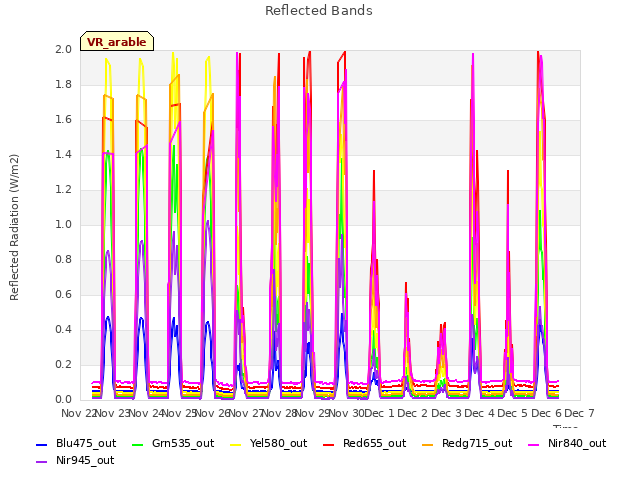
Task: Click the 0.6 y-axis tick label
Action: point(63,295)
